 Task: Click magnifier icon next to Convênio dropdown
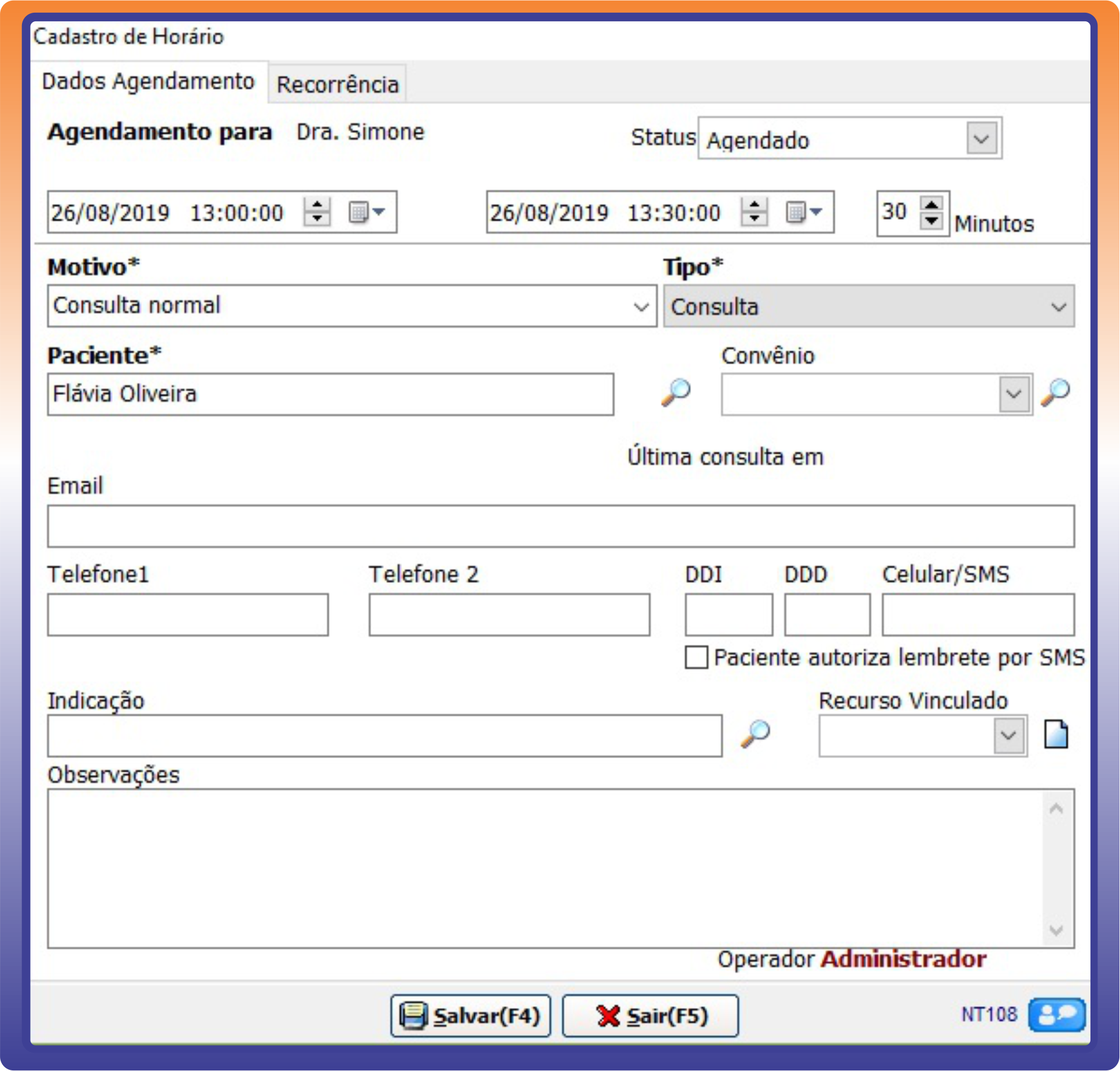point(1055,393)
